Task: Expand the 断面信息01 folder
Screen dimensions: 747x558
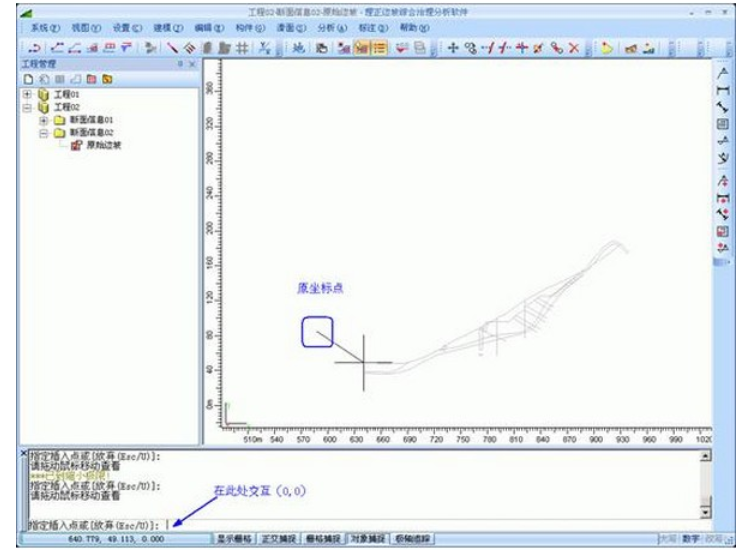Action: click(x=43, y=120)
